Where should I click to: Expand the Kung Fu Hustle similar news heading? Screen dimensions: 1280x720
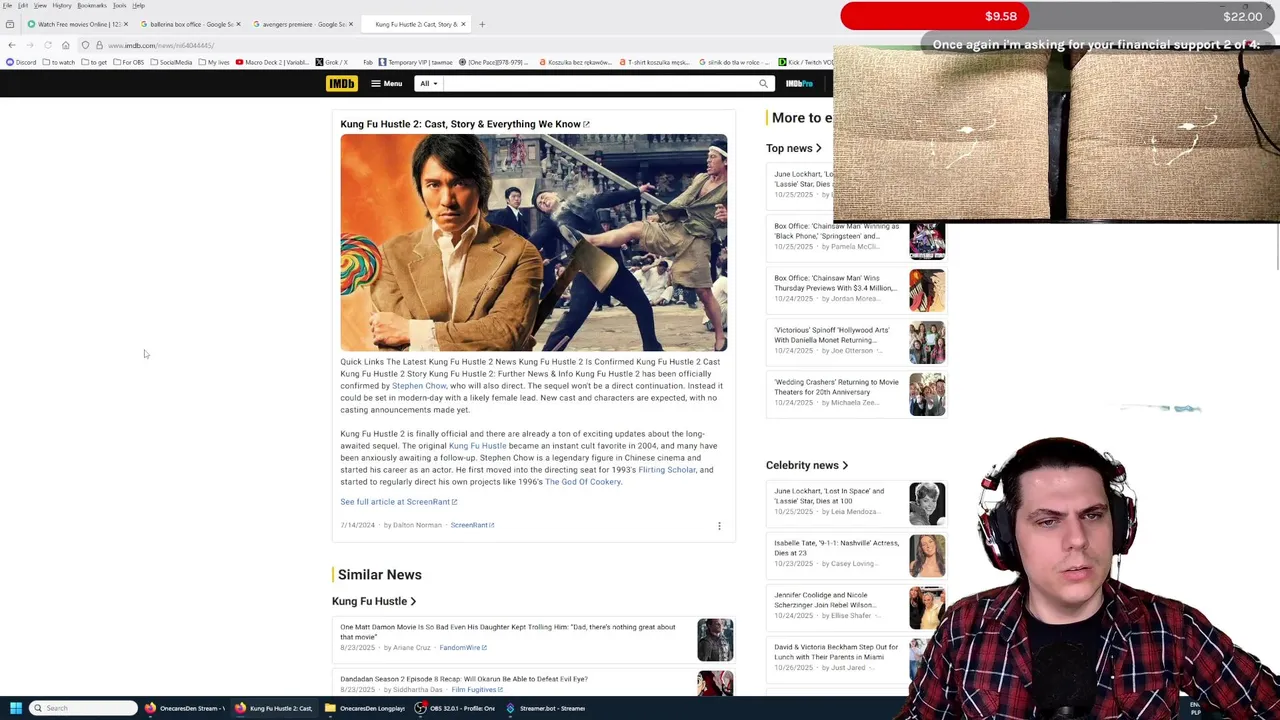pyautogui.click(x=374, y=601)
